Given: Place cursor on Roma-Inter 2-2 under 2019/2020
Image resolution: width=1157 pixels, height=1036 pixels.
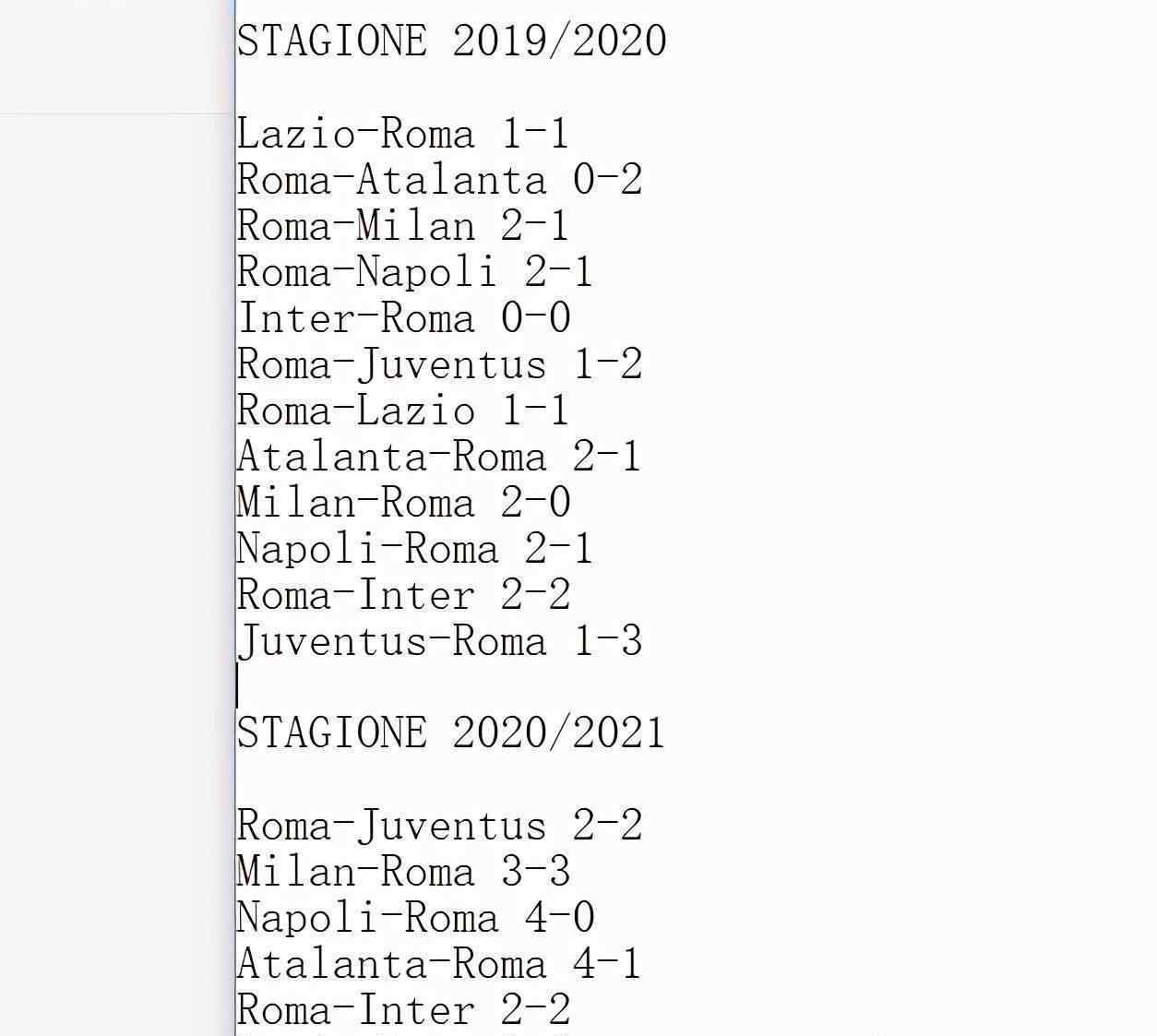Looking at the screenshot, I should point(404,595).
